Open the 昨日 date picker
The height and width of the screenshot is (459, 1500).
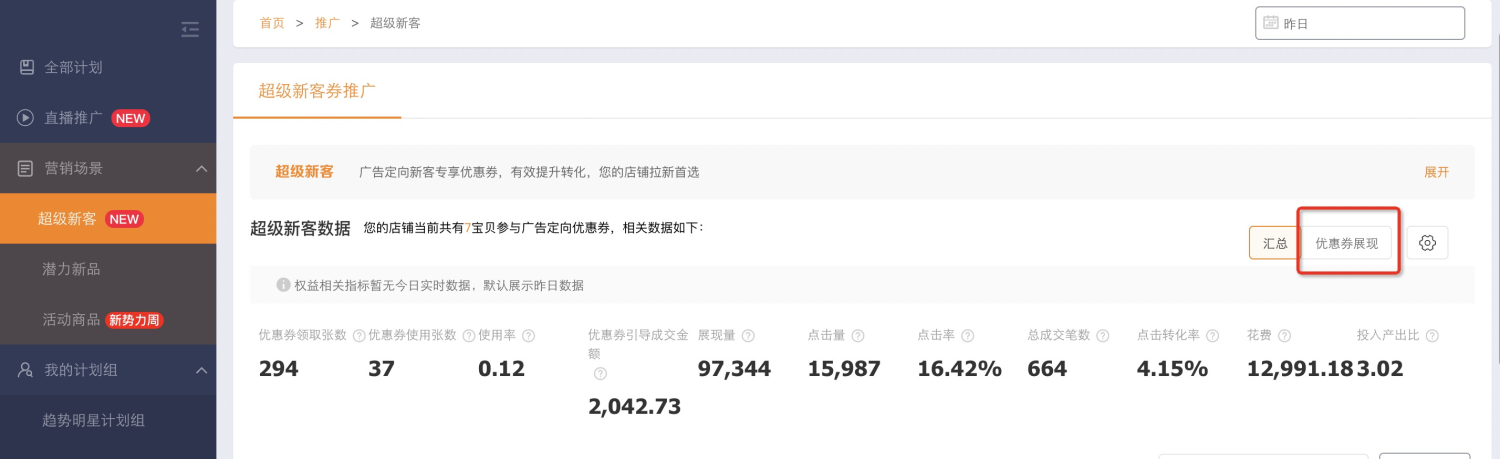tap(1360, 23)
